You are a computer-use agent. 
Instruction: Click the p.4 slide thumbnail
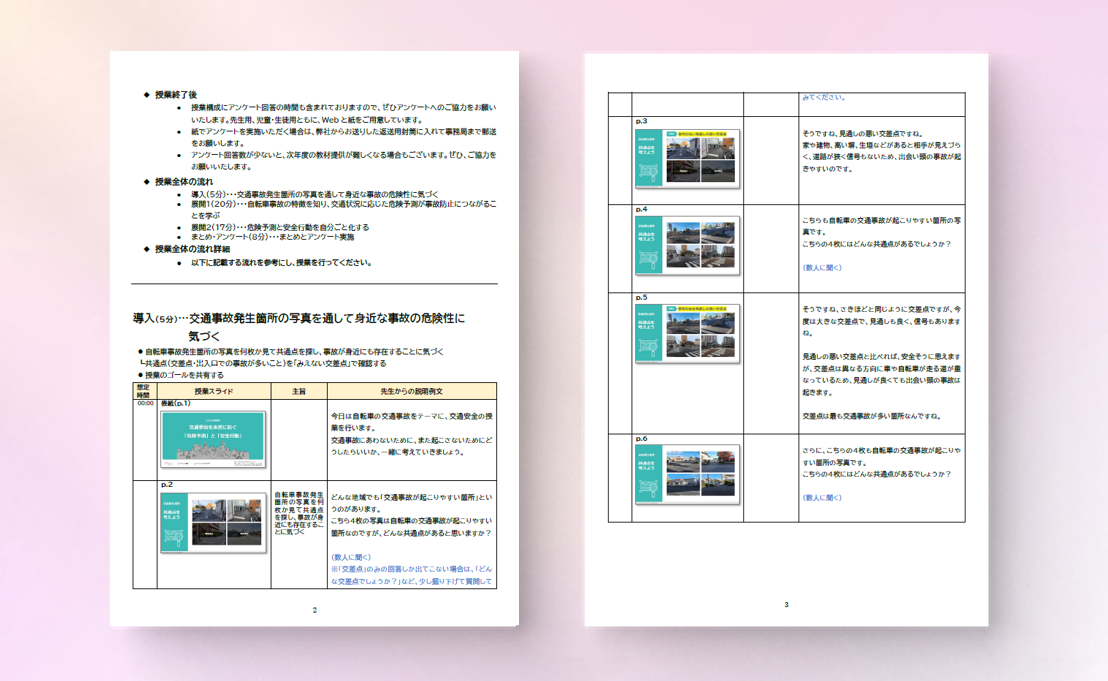point(687,247)
